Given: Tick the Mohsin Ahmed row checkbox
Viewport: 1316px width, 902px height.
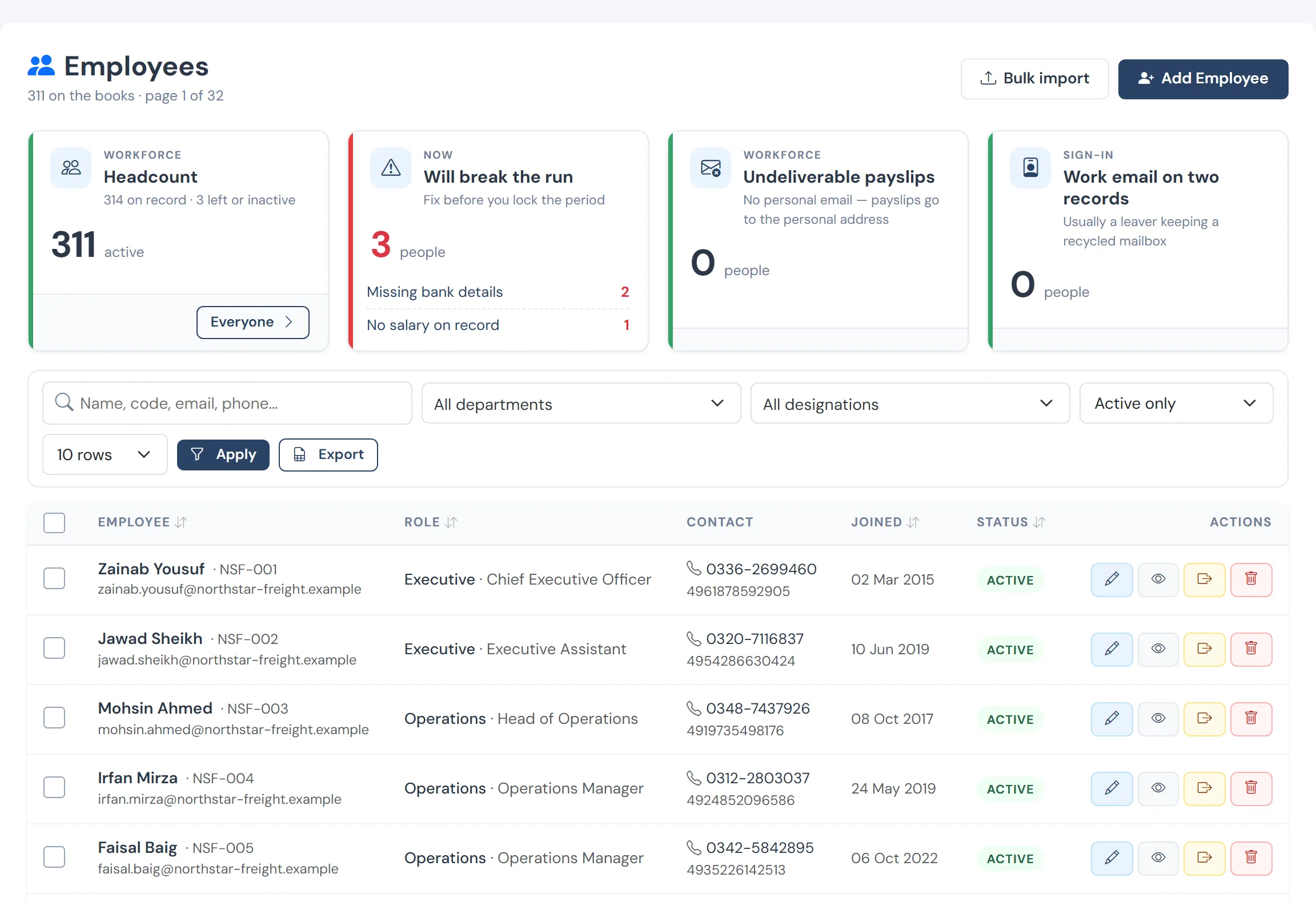Looking at the screenshot, I should click(x=54, y=718).
